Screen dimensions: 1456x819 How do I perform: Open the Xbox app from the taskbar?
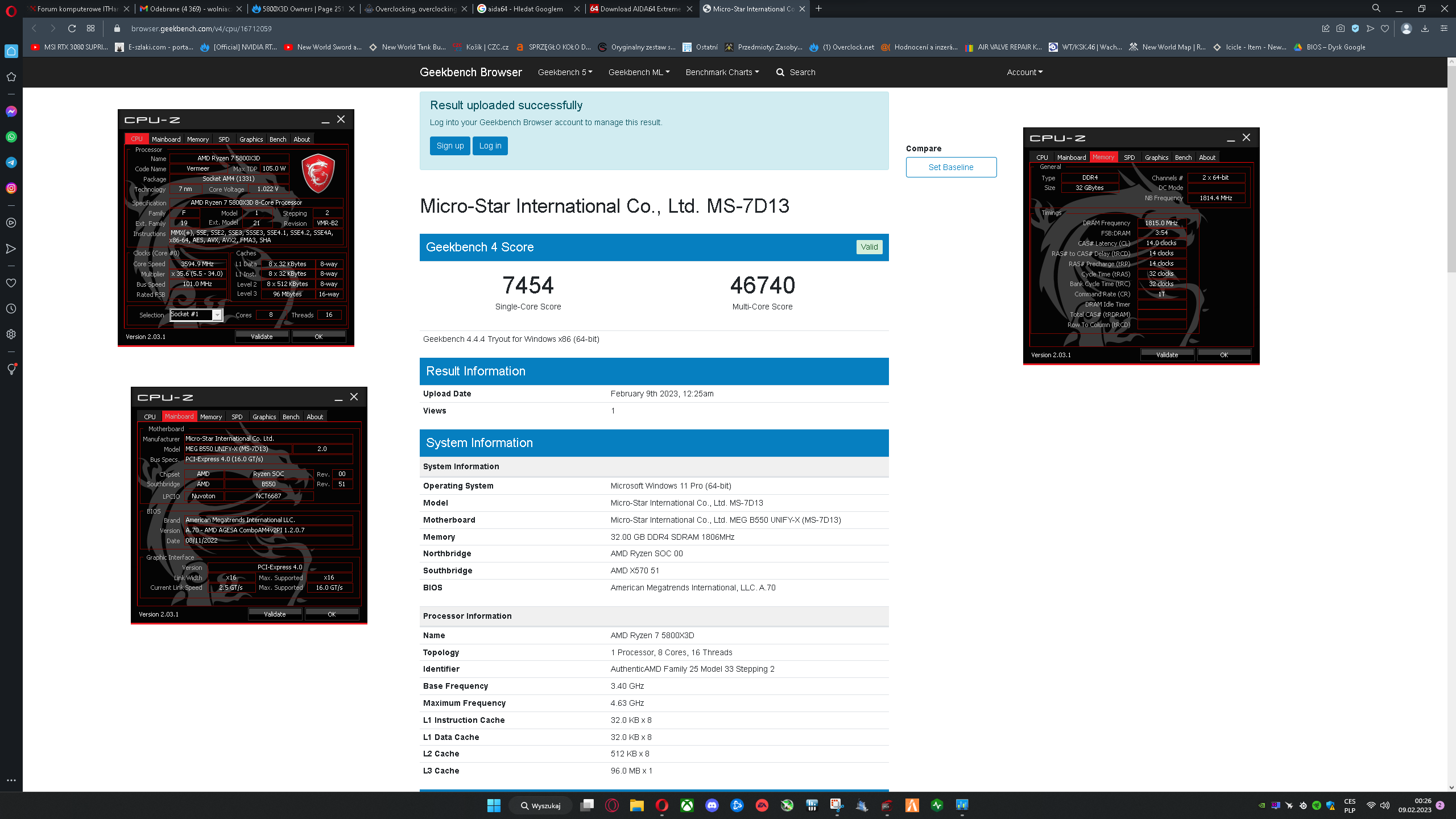pos(687,805)
